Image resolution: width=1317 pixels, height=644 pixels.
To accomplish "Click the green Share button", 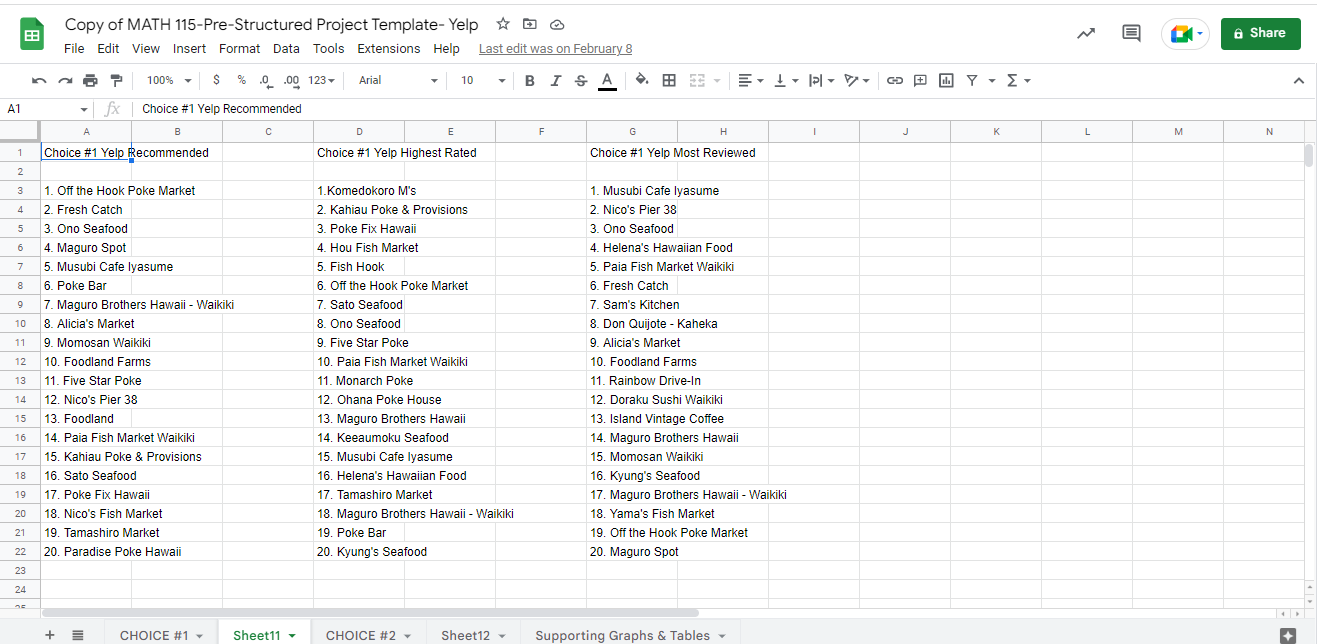I will pos(1261,33).
